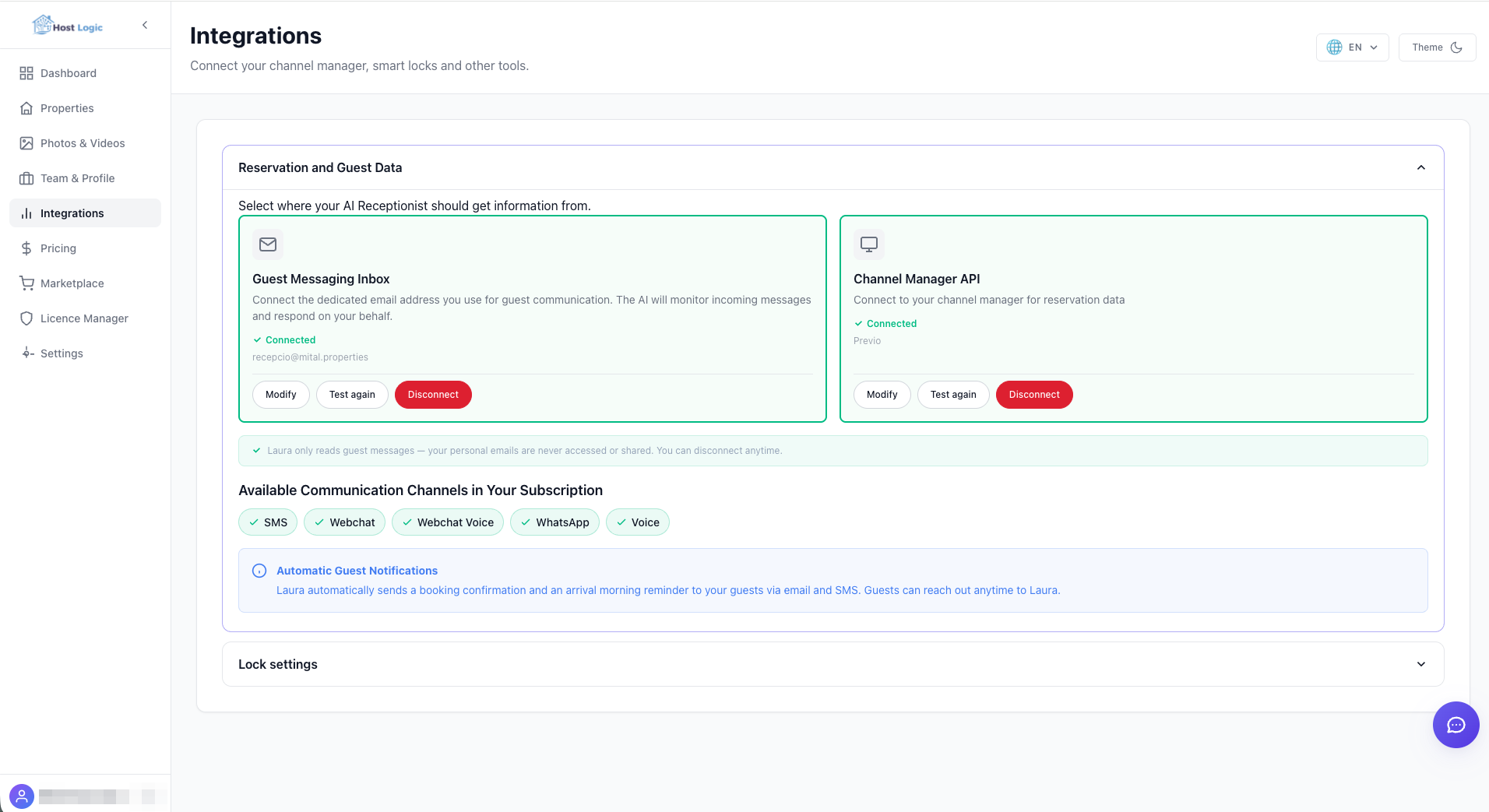Open Photos & Videos section

tap(85, 143)
